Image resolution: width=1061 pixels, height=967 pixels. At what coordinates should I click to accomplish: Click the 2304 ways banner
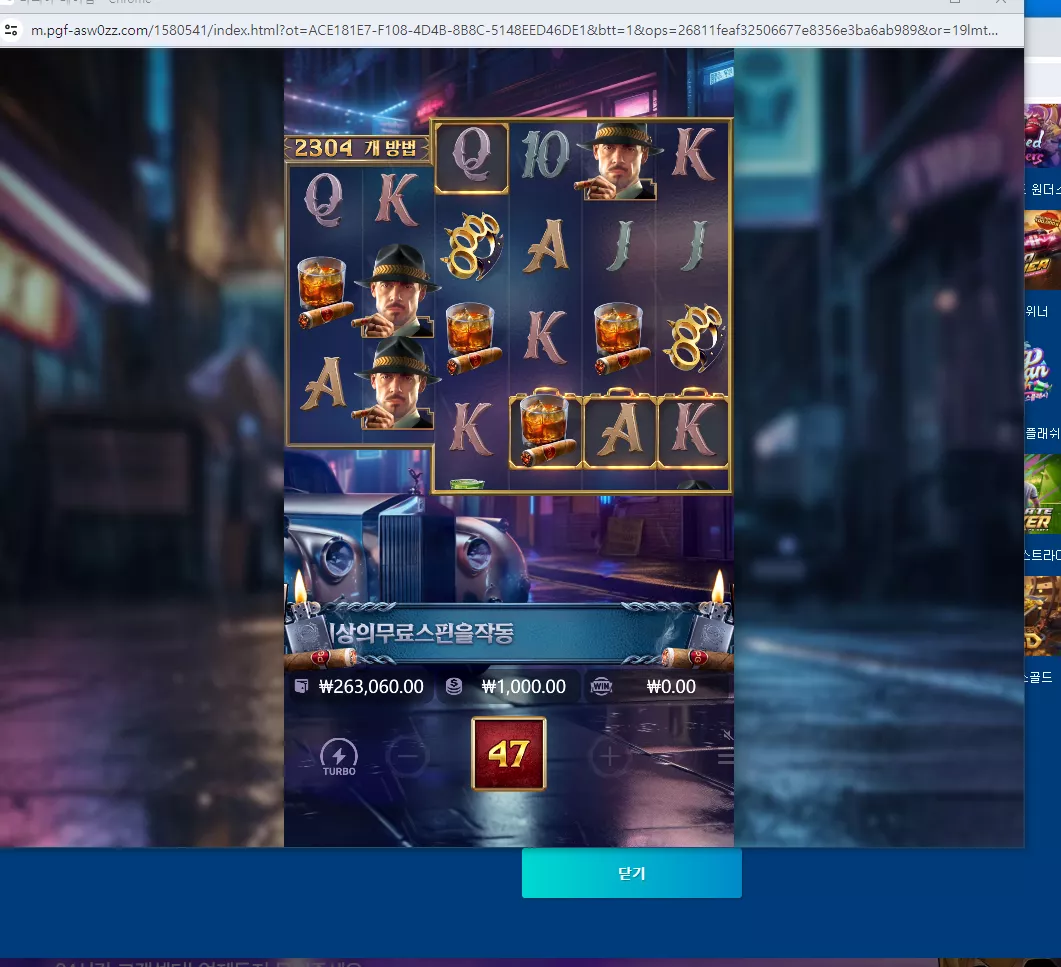tap(357, 148)
